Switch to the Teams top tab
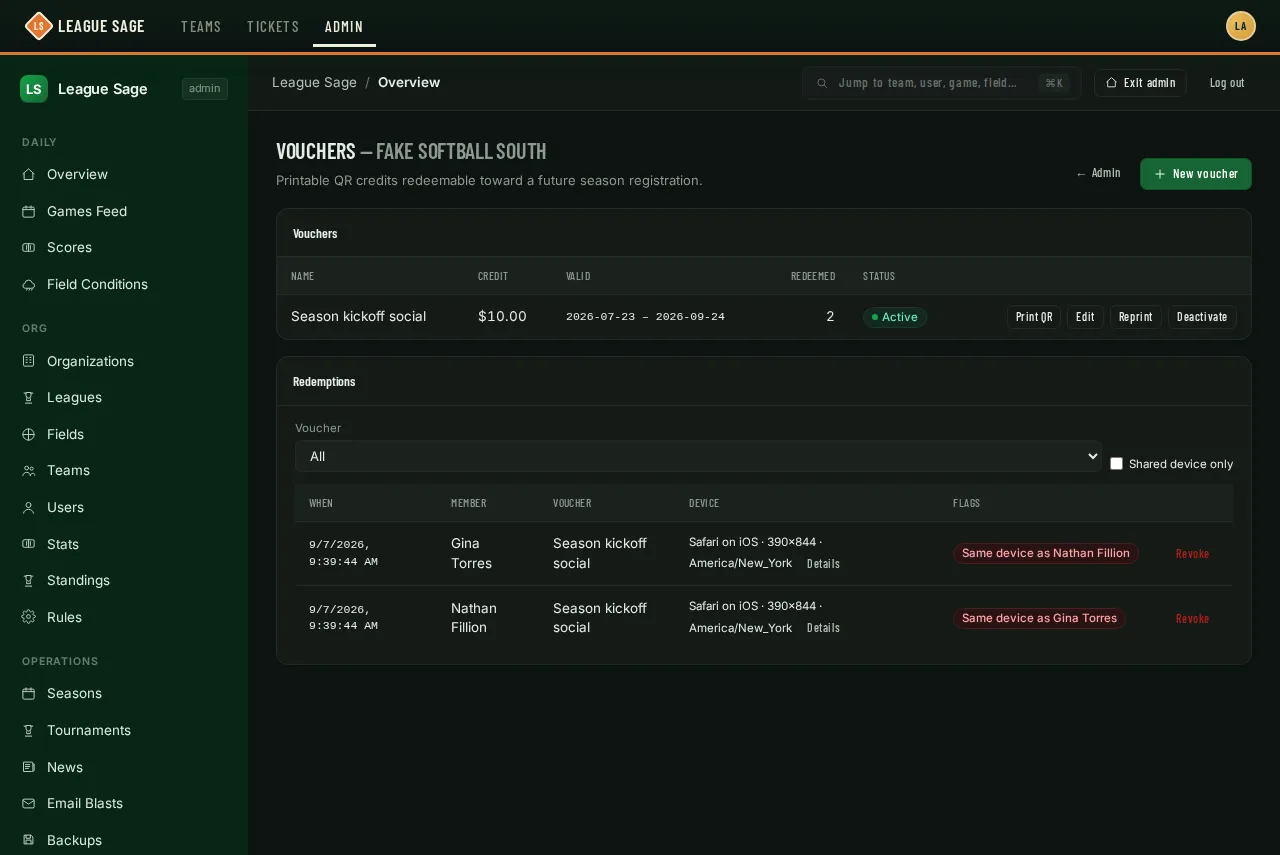 tap(201, 26)
